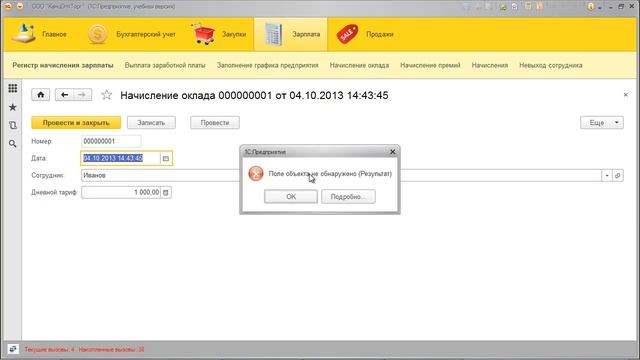Open Выплата заработной платы
Screen dimensions: 640x360
[165, 65]
